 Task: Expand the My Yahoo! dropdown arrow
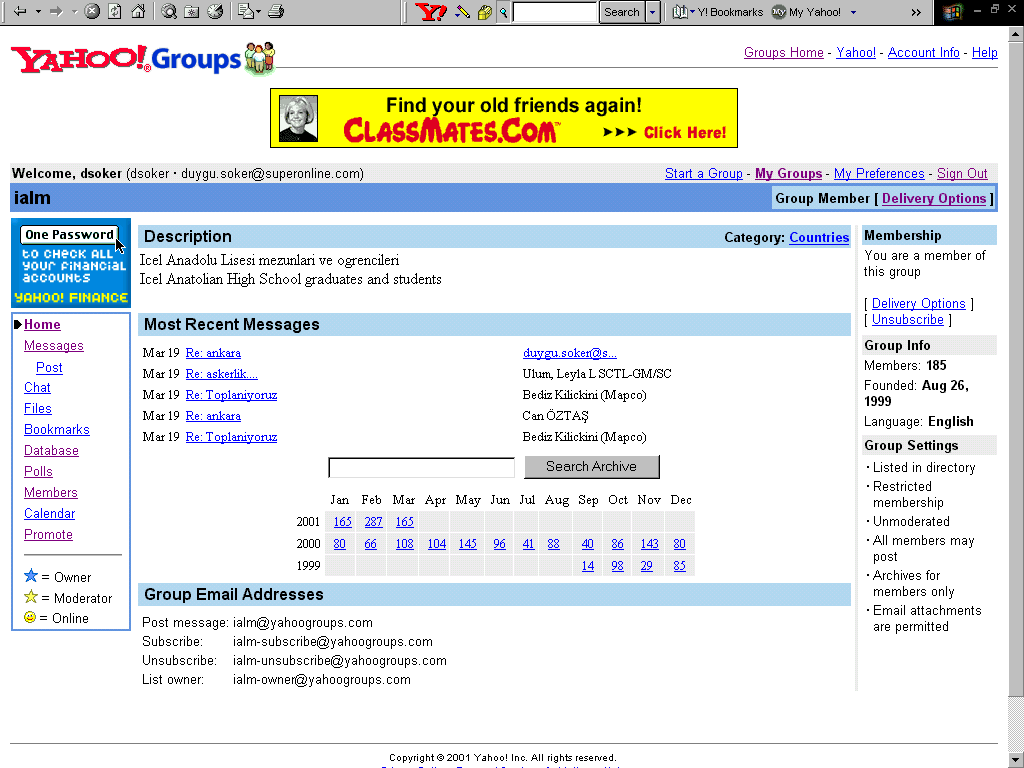[853, 12]
